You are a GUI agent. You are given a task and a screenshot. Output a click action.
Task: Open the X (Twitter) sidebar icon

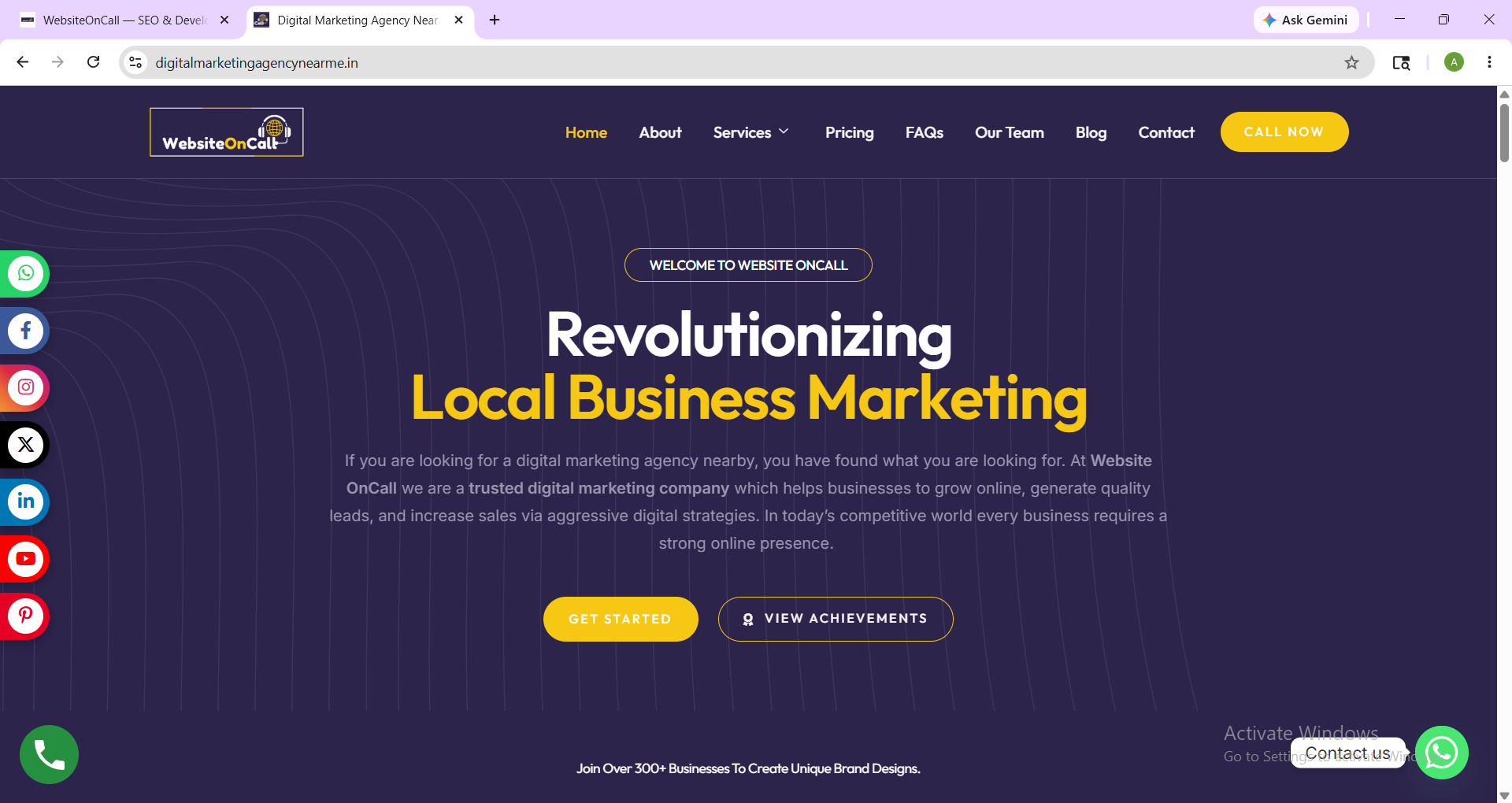click(25, 445)
